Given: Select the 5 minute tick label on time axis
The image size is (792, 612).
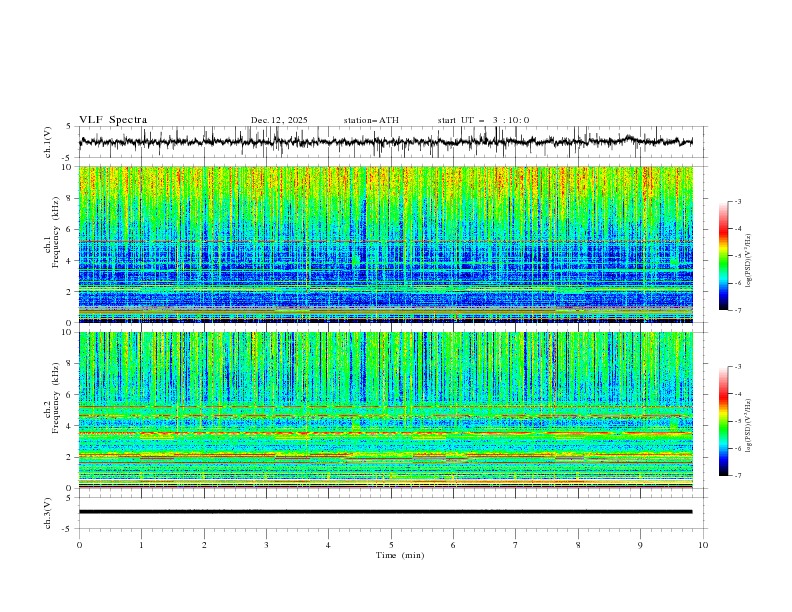Looking at the screenshot, I should click(391, 544).
